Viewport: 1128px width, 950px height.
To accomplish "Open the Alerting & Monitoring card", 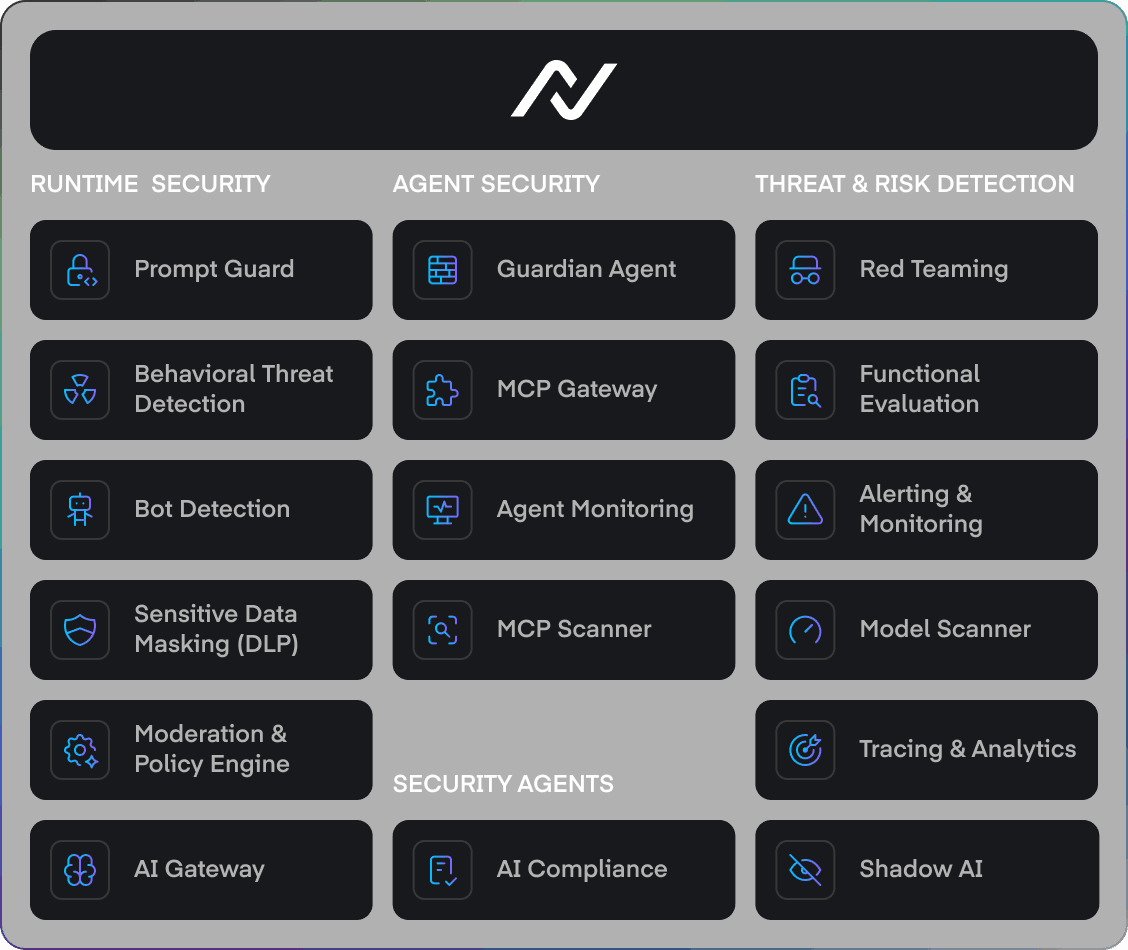I will pos(926,510).
